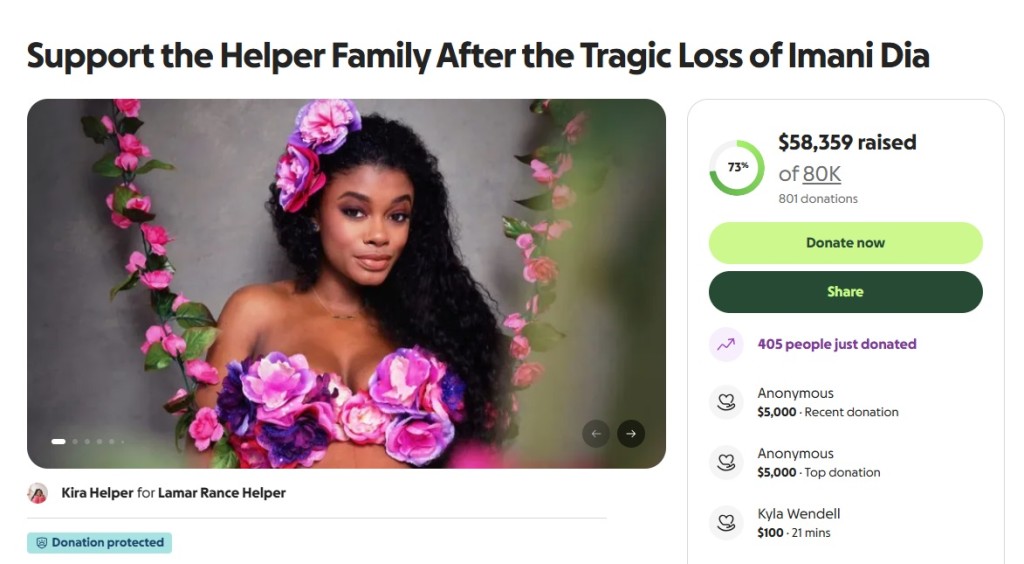The height and width of the screenshot is (564, 1024).
Task: Open organizer Kira Helper's name link
Action: point(97,493)
